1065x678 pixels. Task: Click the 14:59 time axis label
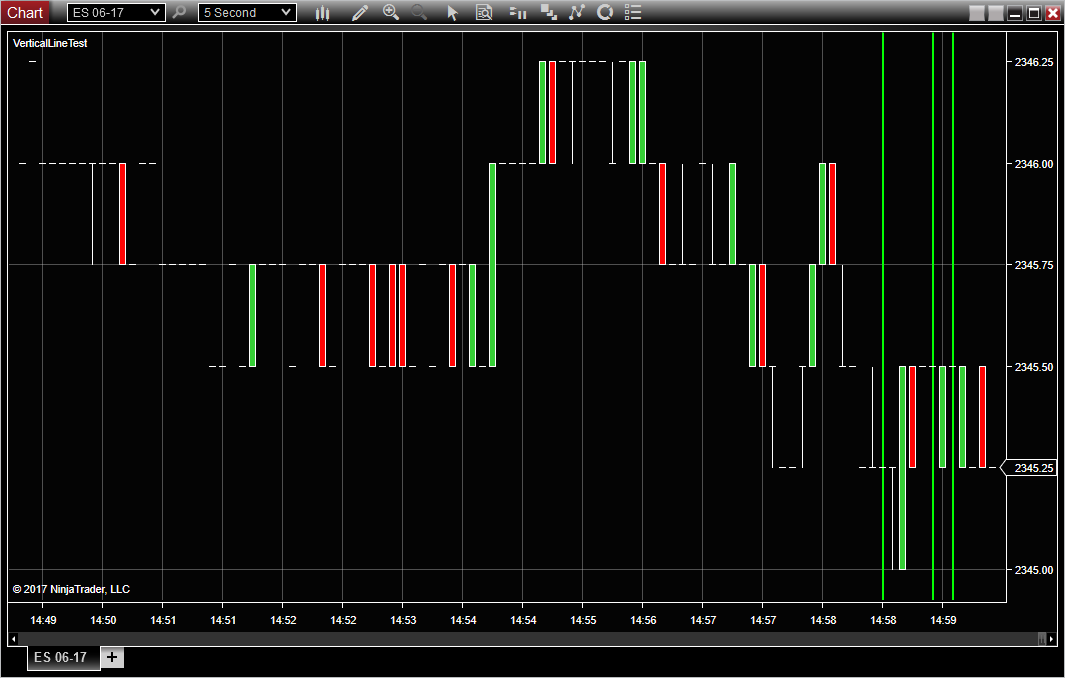tap(943, 620)
